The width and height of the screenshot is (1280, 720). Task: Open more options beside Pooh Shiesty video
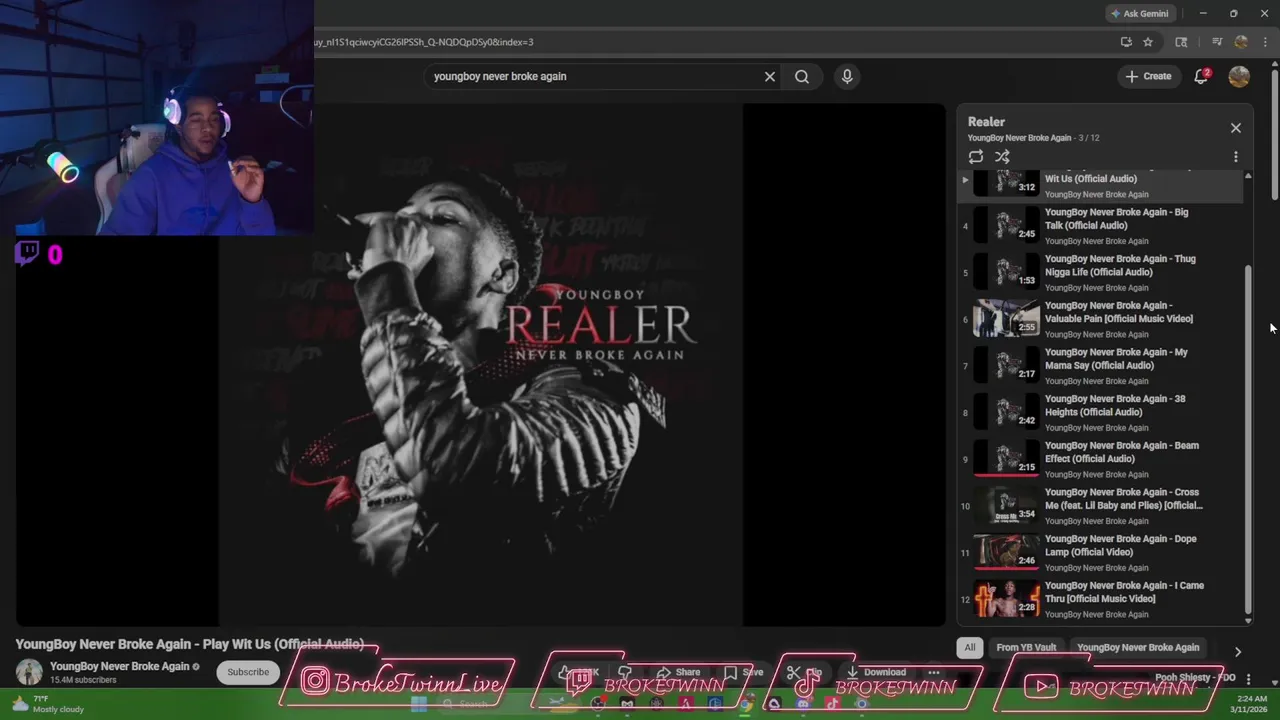click(x=1248, y=679)
